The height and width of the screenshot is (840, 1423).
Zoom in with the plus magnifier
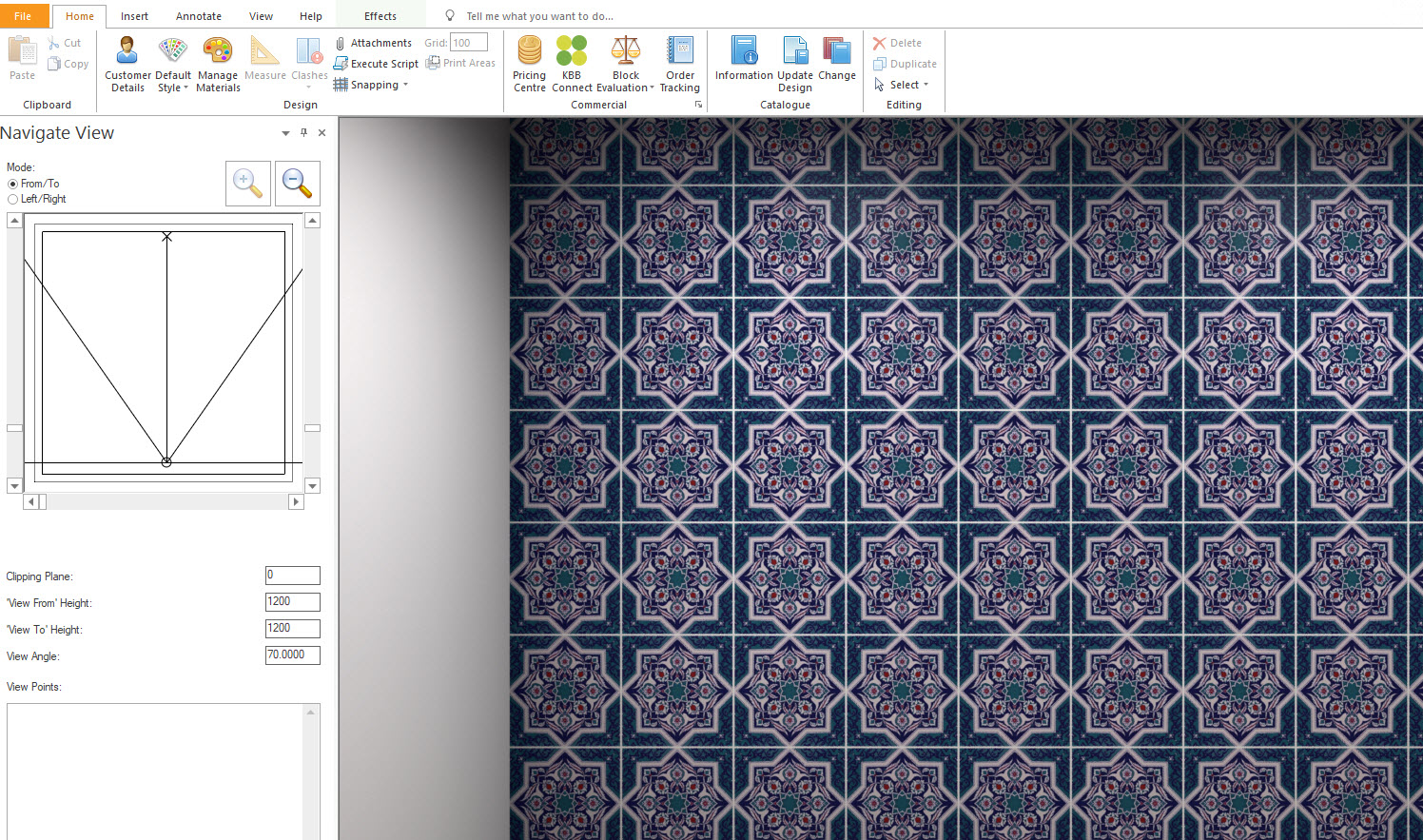pos(247,183)
